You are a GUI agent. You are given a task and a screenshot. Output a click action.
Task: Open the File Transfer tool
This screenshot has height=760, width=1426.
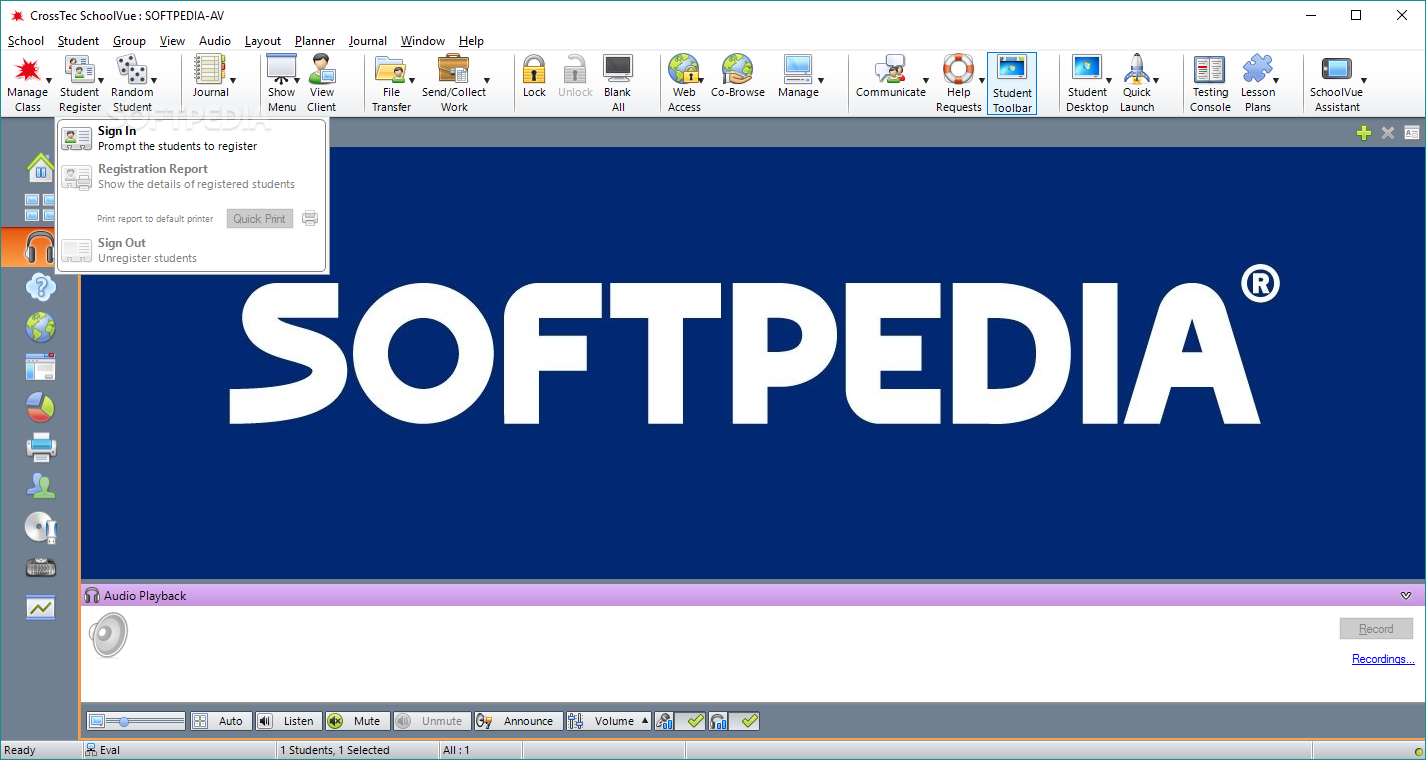(x=389, y=82)
